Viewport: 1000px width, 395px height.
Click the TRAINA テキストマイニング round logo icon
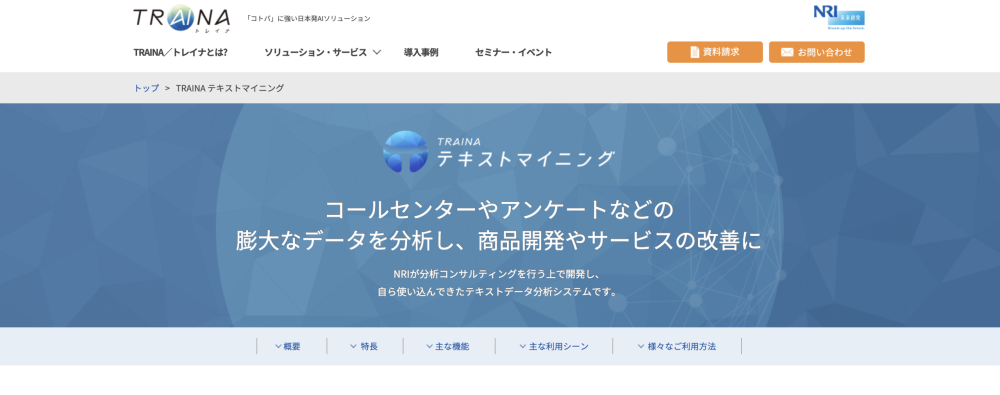click(406, 151)
